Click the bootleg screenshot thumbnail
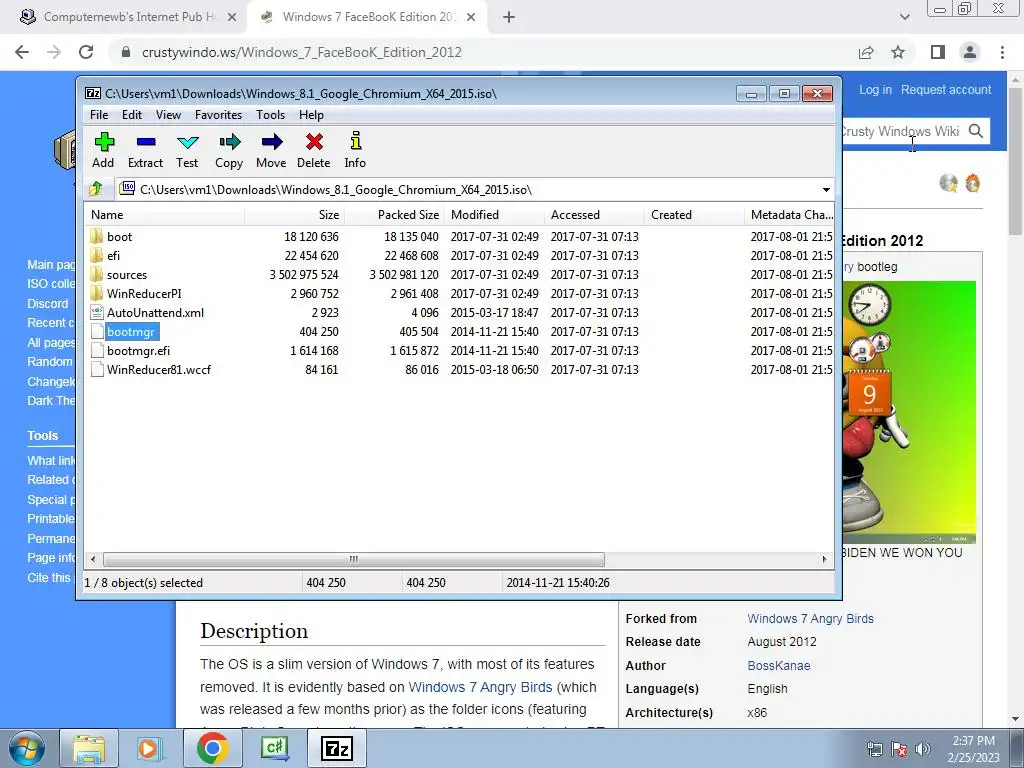 point(909,411)
